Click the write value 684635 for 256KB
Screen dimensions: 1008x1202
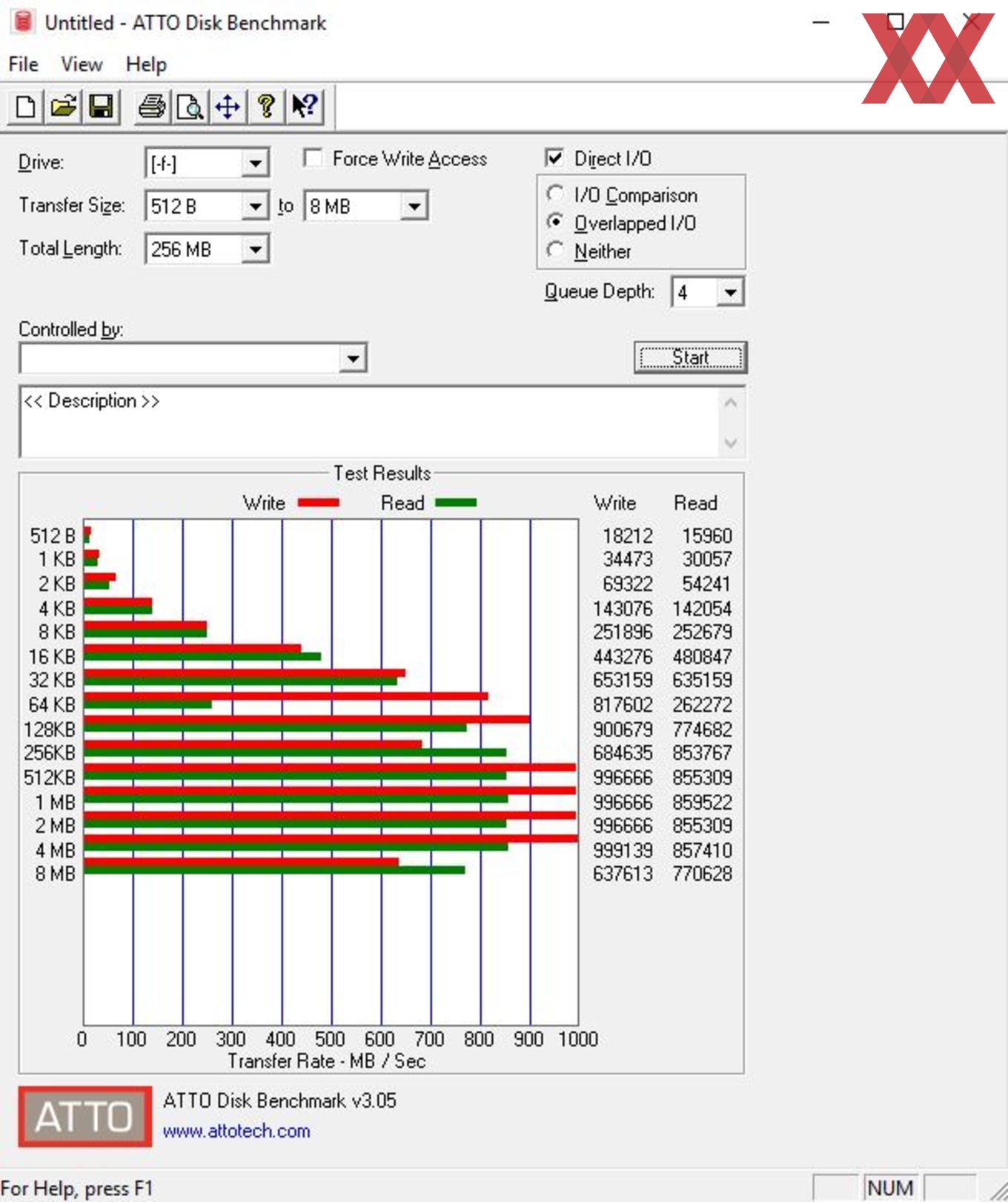pyautogui.click(x=623, y=753)
